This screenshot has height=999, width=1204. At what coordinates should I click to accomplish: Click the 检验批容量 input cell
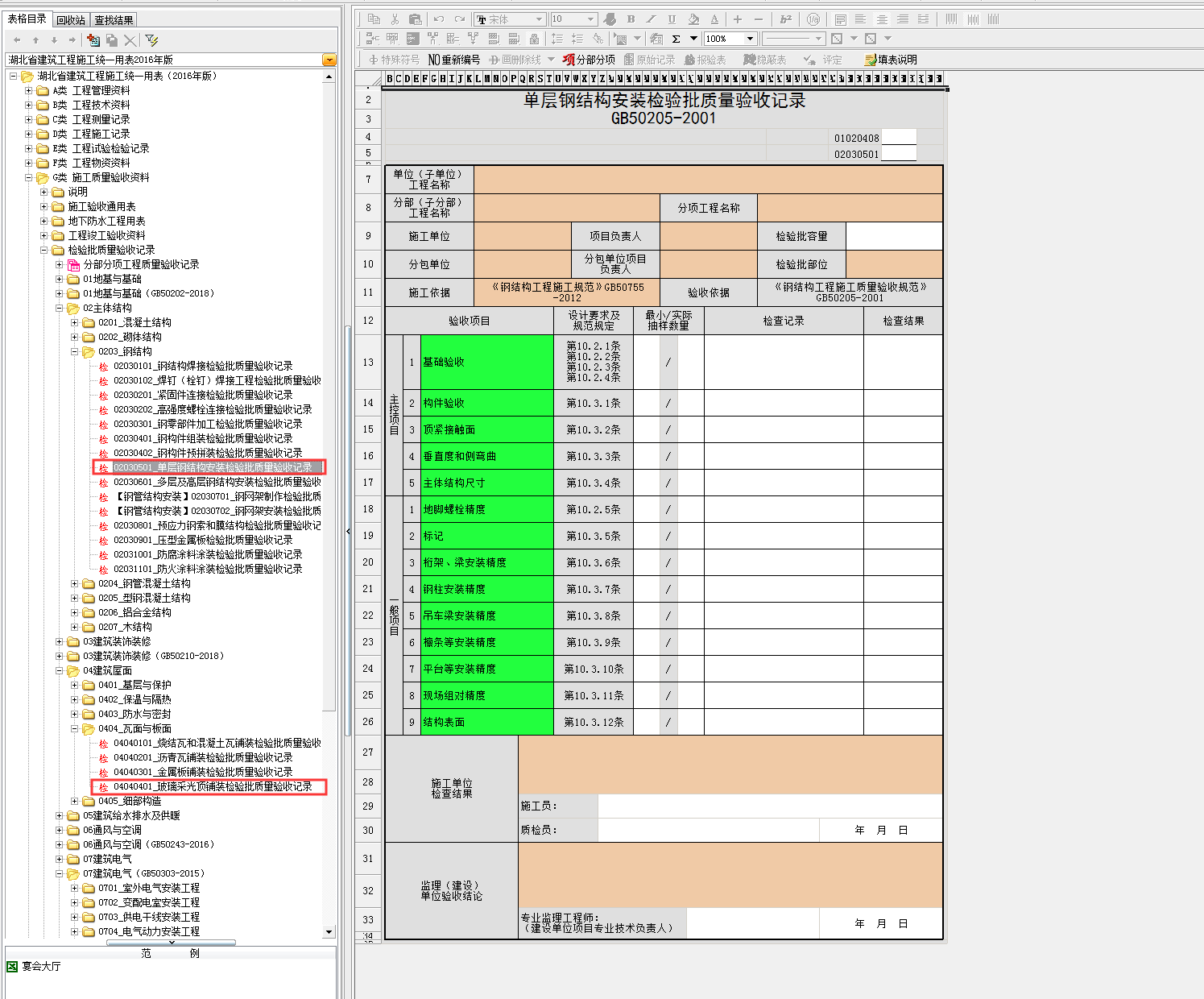pyautogui.click(x=894, y=236)
